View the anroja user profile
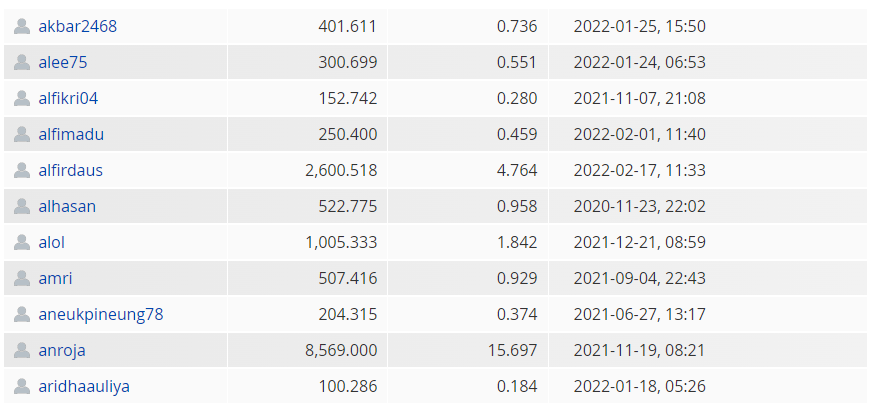871x407 pixels. (x=62, y=350)
